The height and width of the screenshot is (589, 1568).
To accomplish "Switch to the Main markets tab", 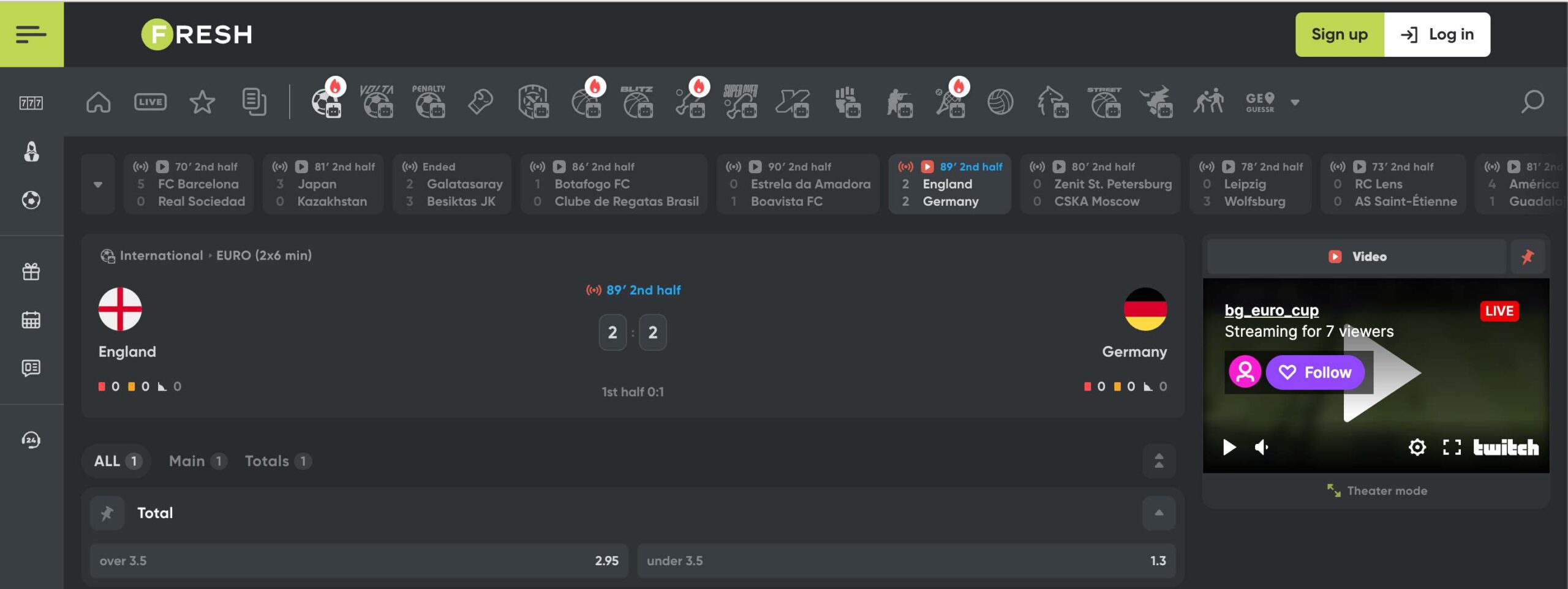I will coord(197,461).
